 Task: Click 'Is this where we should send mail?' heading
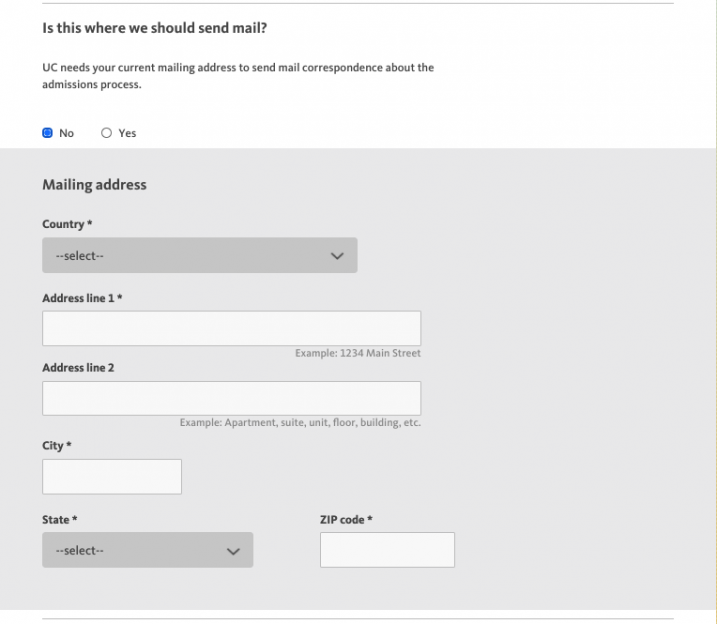(x=154, y=28)
